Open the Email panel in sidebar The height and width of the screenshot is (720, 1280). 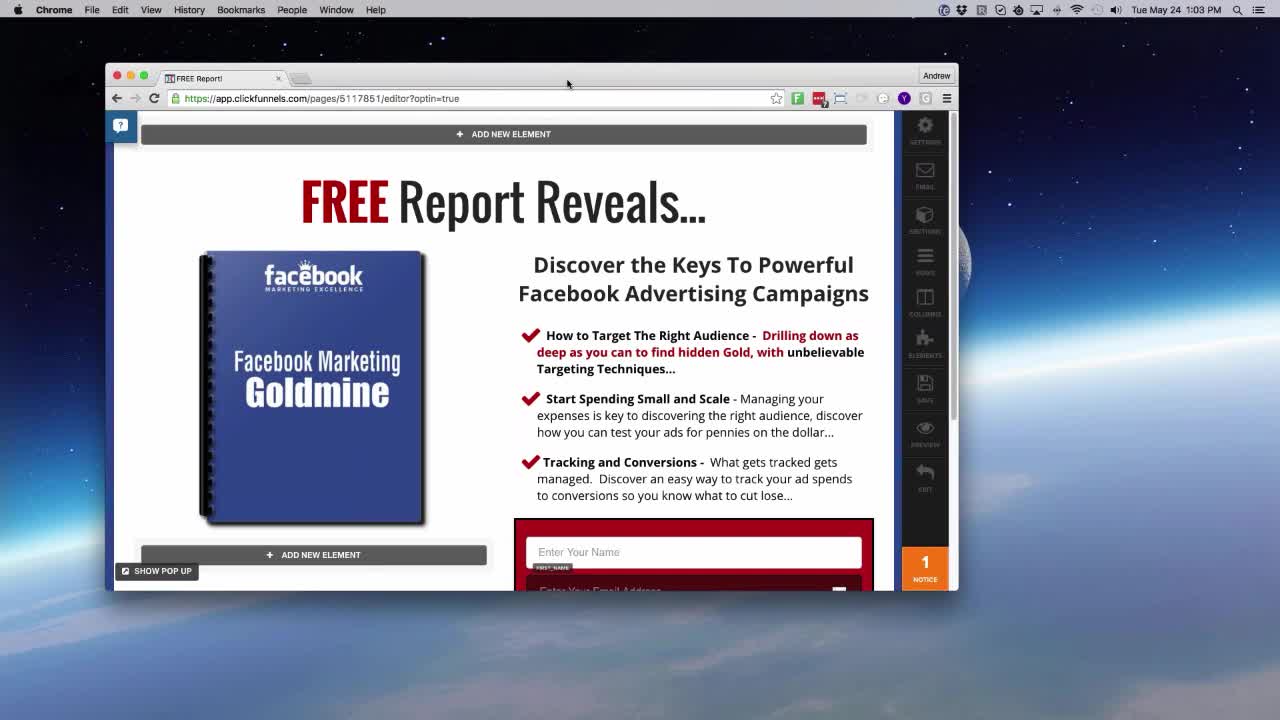(925, 175)
